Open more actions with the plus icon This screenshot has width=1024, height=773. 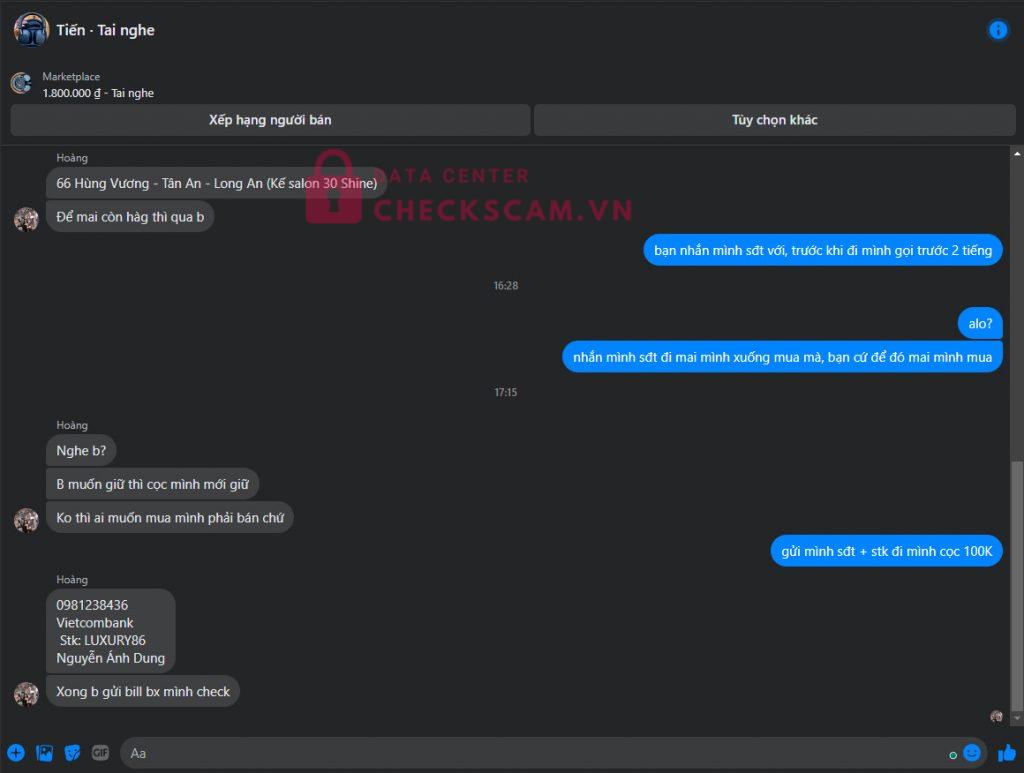(16, 753)
